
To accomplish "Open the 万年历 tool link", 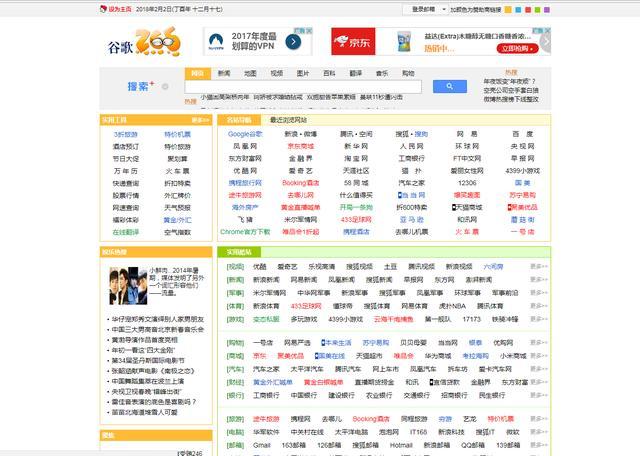I will (x=126, y=171).
